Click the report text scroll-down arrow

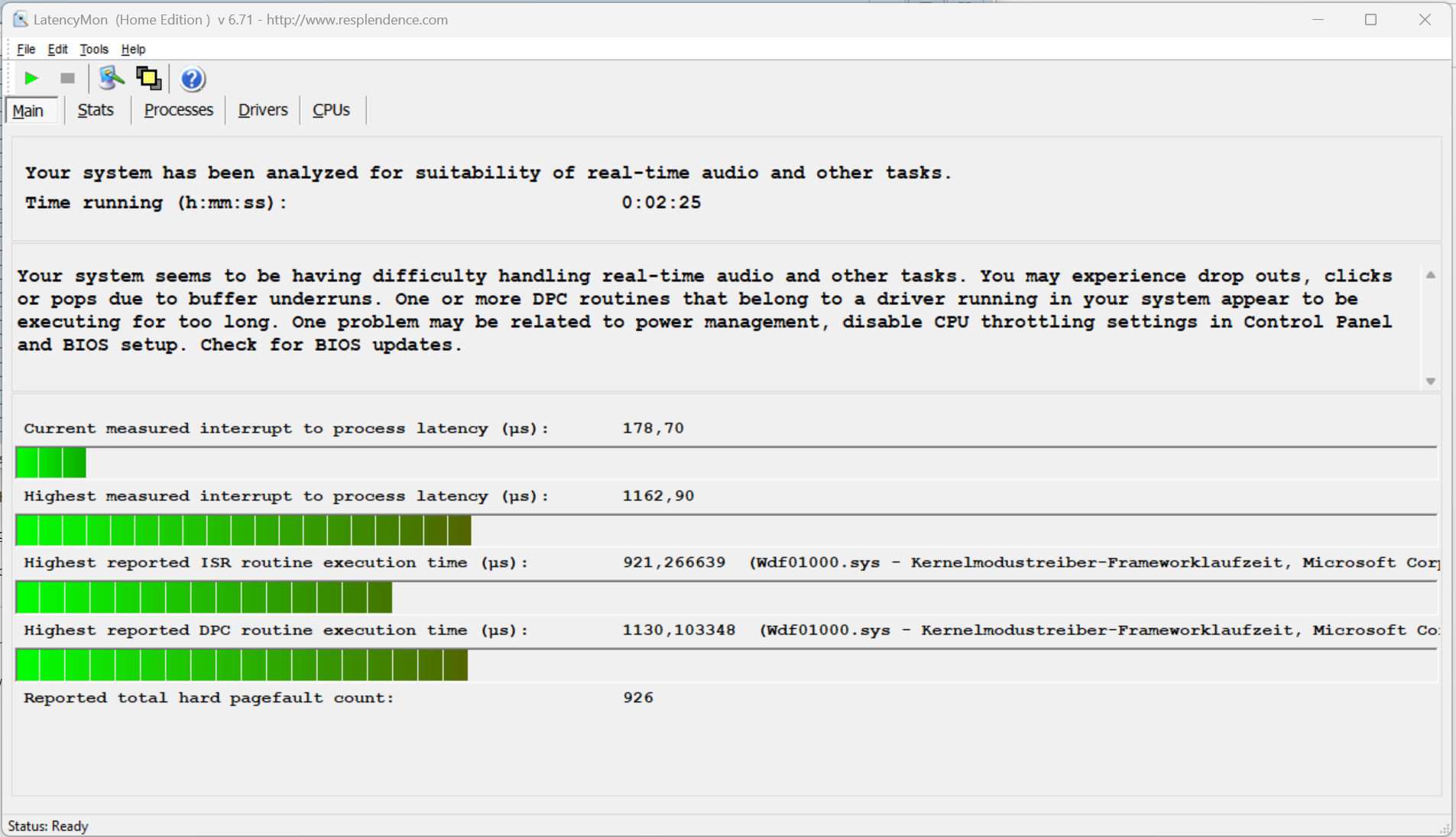pos(1430,381)
